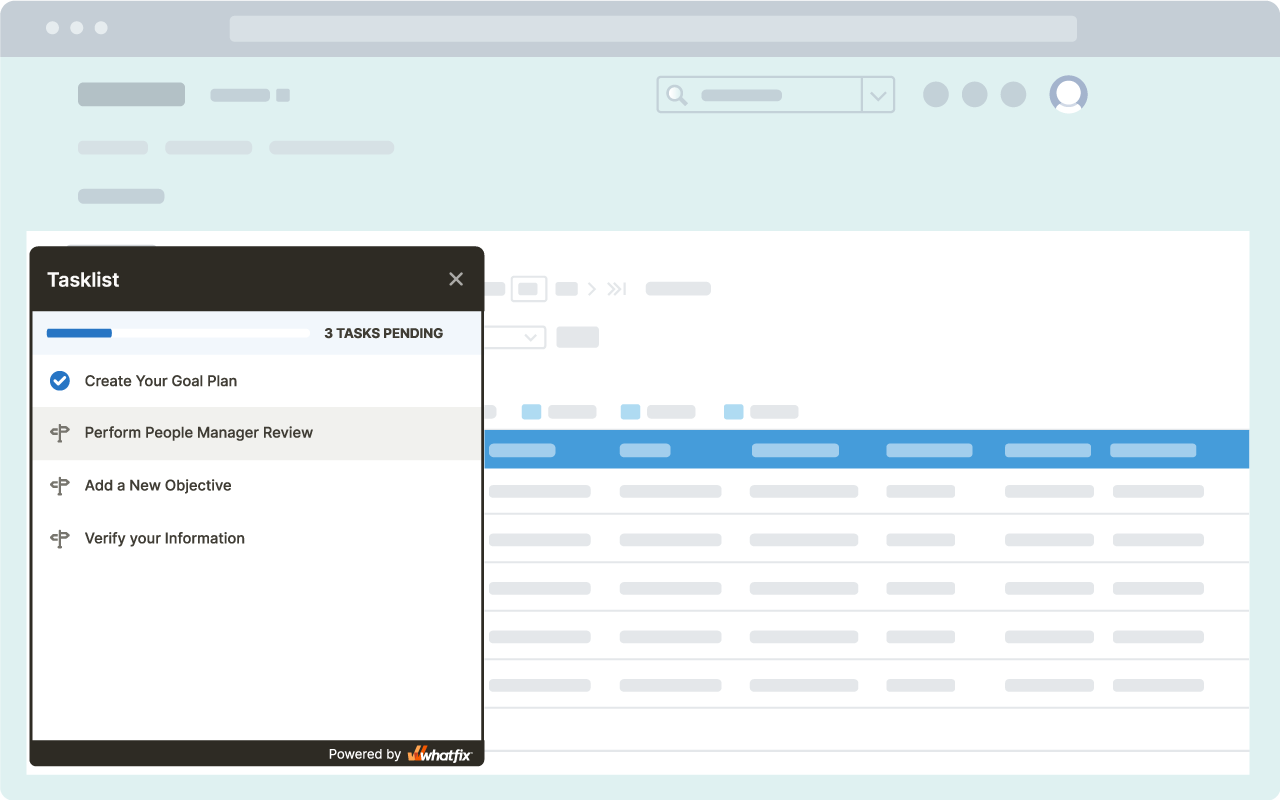Click the next page arrow in pagination
This screenshot has width=1280, height=800.
point(591,289)
